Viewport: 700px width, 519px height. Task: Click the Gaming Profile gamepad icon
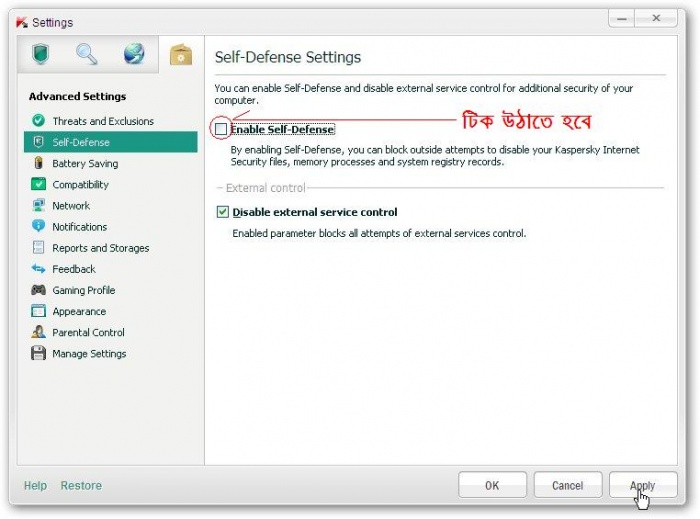click(x=38, y=290)
